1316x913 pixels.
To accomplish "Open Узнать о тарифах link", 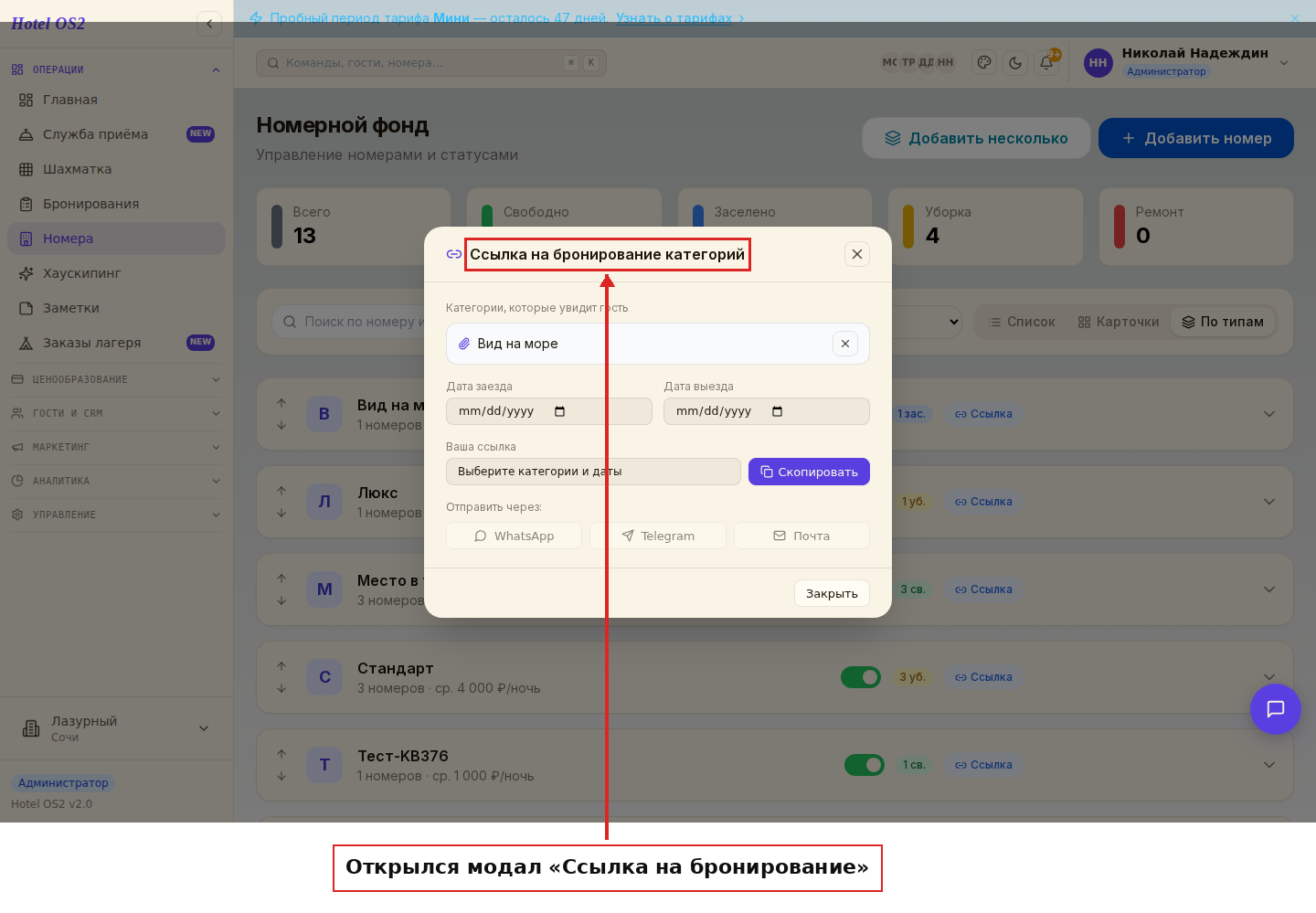I will pos(674,18).
